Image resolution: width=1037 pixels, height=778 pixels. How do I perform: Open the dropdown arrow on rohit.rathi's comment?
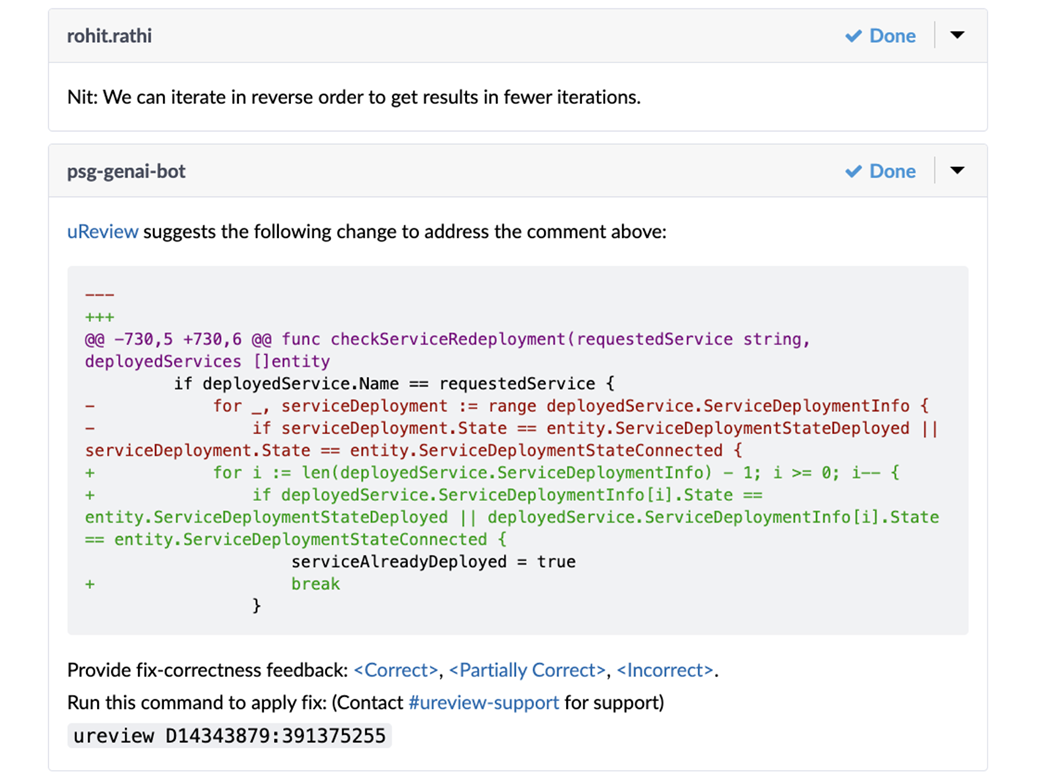point(957,35)
